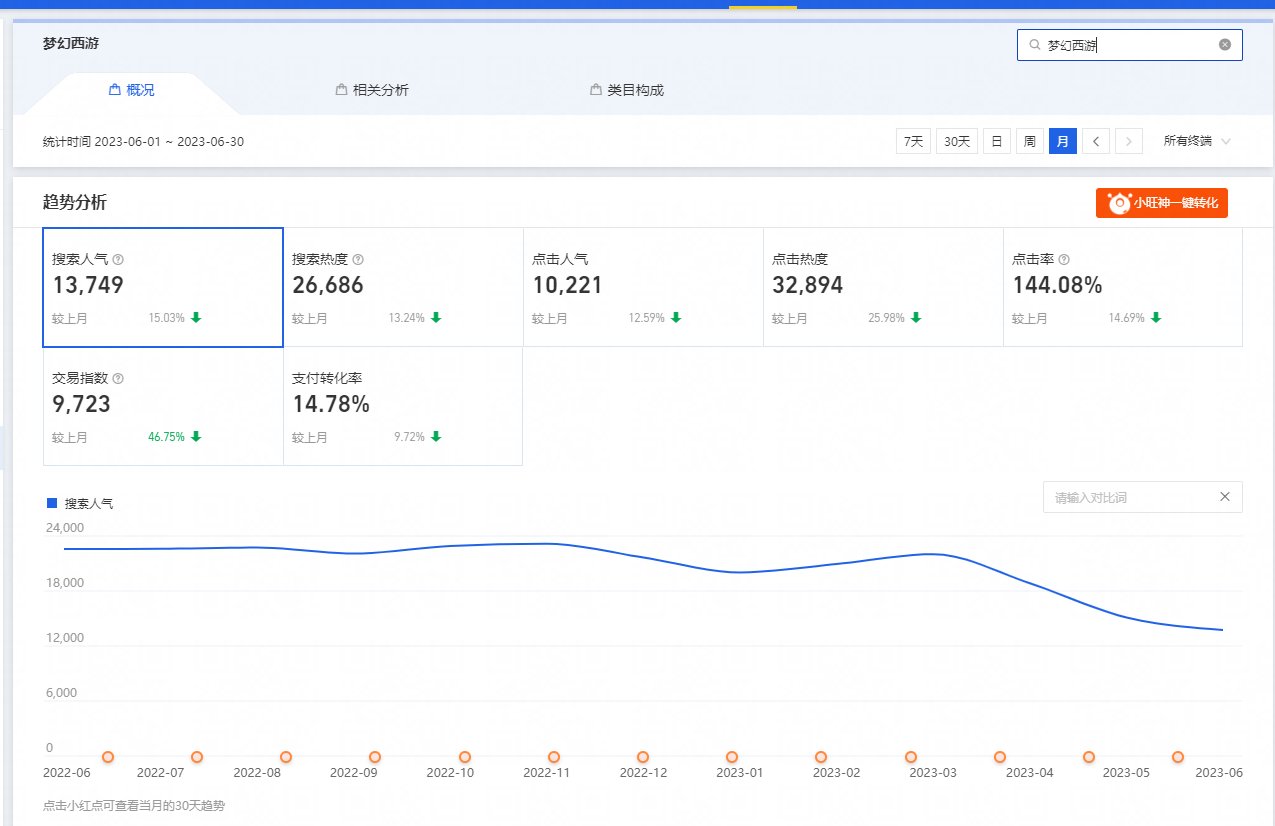1275x826 pixels.
Task: Click the orange dot after 2022-11
Action: [554, 757]
